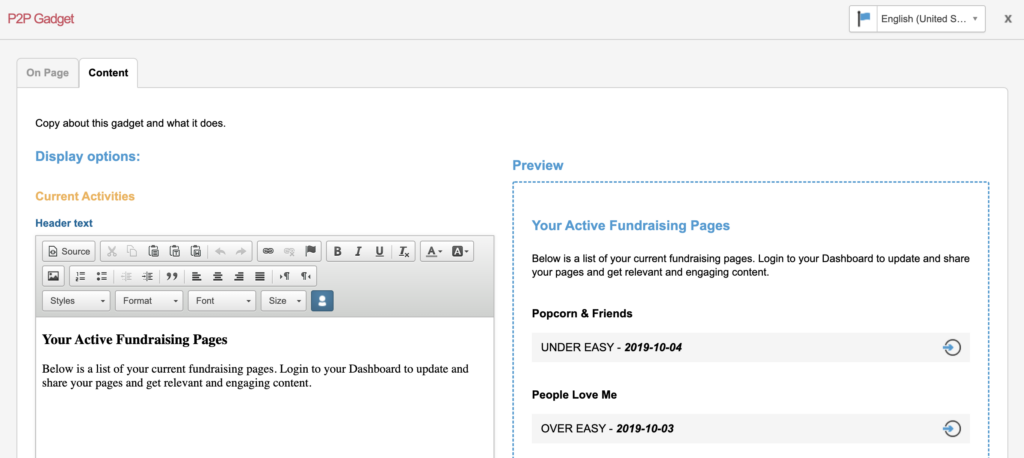The width and height of the screenshot is (1024, 458).
Task: Center align the text
Action: [217, 276]
